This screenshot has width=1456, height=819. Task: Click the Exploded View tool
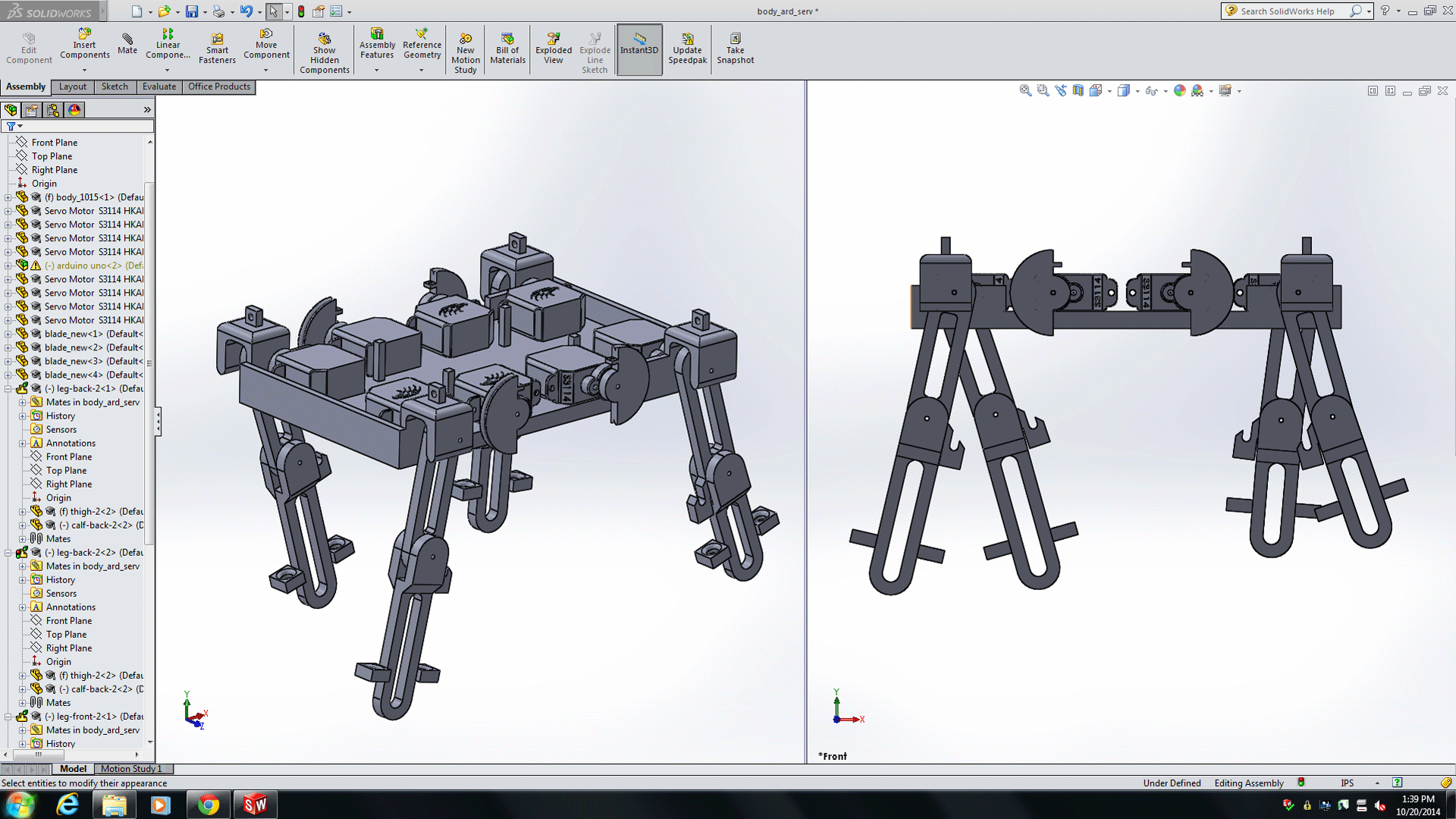[x=554, y=49]
